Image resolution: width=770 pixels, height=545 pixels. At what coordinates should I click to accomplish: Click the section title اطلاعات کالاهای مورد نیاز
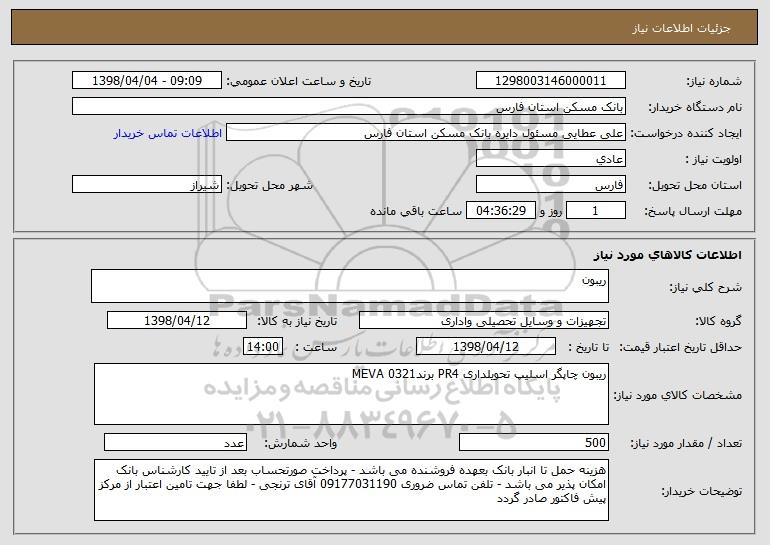(667, 255)
